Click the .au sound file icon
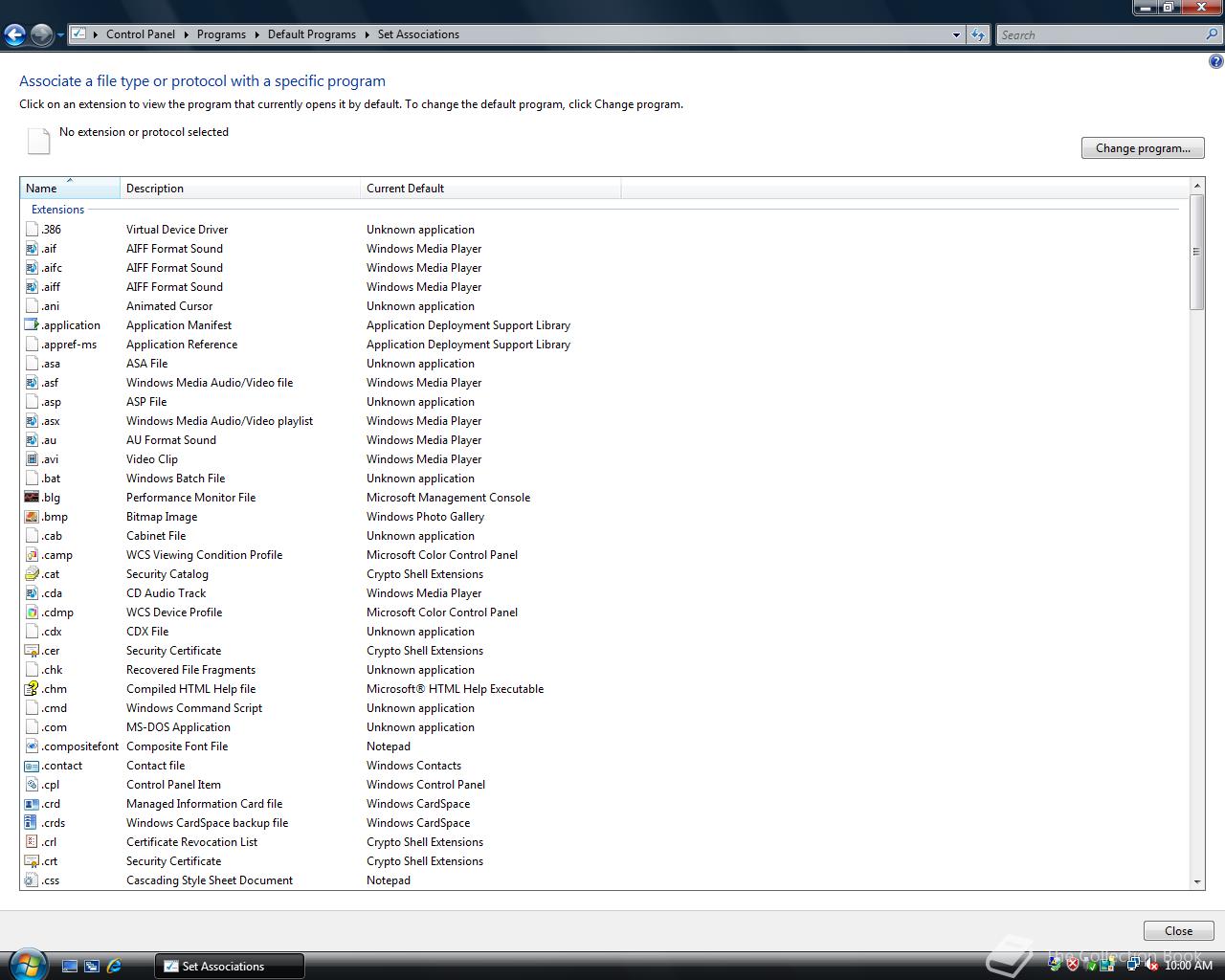 (32, 440)
